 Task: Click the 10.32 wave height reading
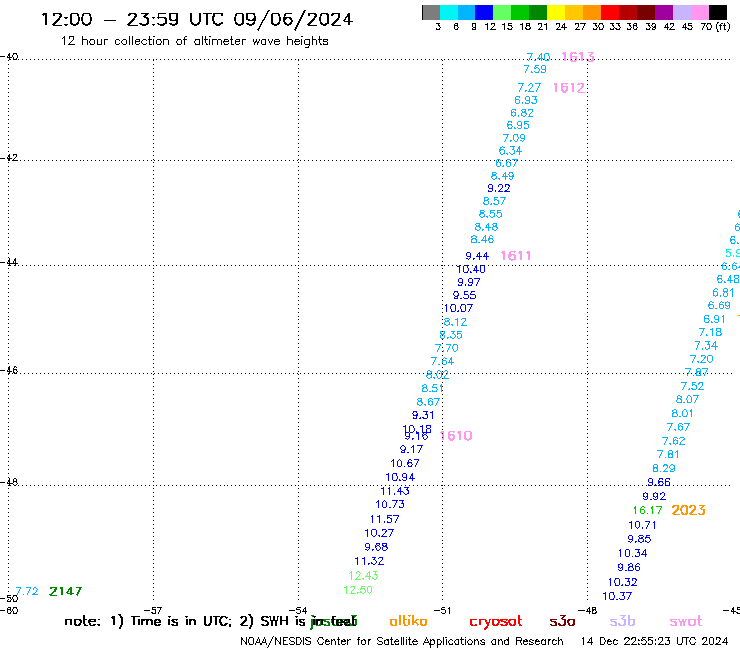[622, 582]
